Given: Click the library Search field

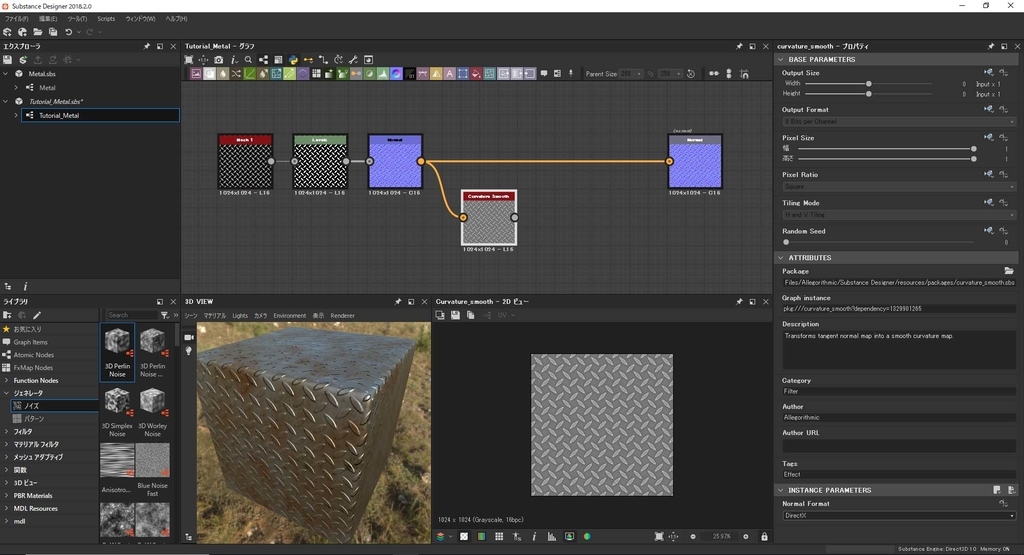Looking at the screenshot, I should click(131, 316).
